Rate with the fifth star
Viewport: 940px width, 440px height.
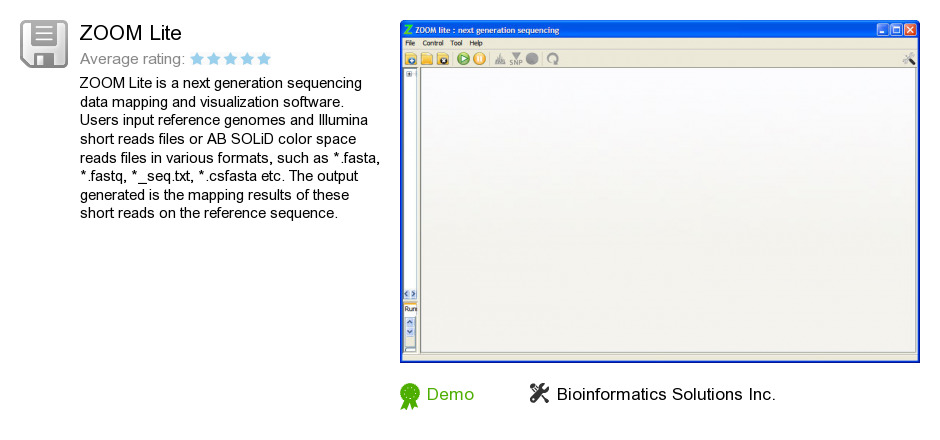264,59
